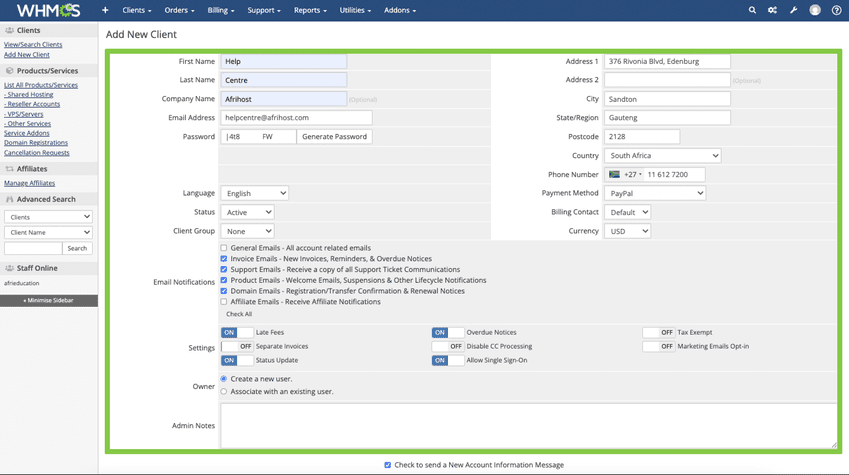Open the automation gears icon

click(x=772, y=10)
